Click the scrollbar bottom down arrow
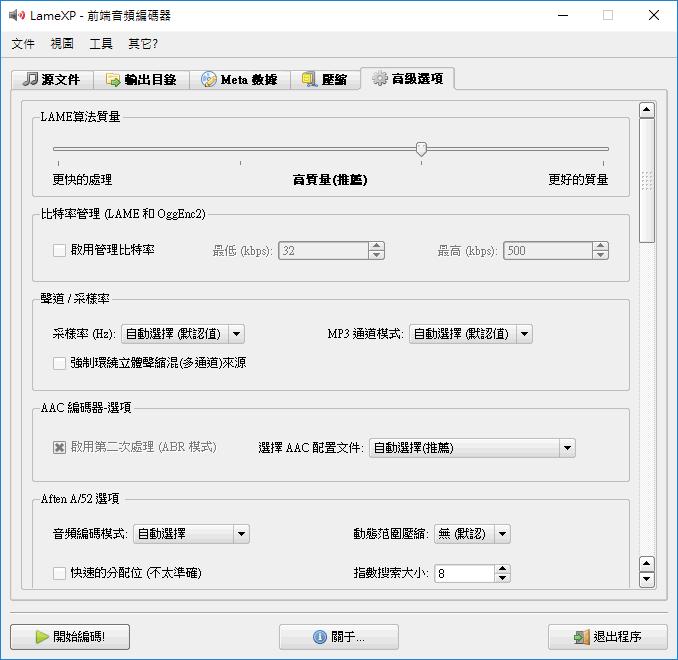Screen dimensions: 678x660 [646, 579]
